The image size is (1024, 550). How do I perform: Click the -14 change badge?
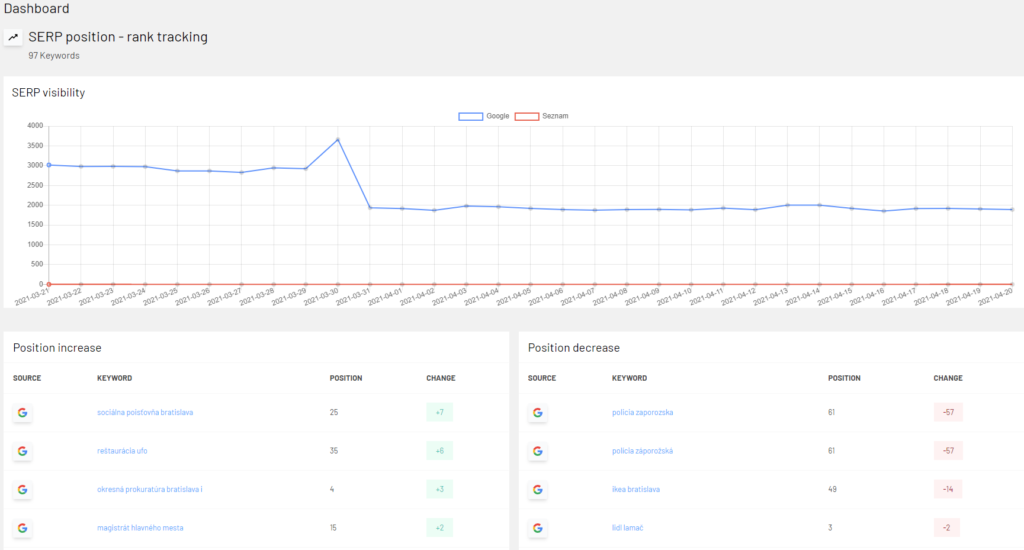[948, 489]
